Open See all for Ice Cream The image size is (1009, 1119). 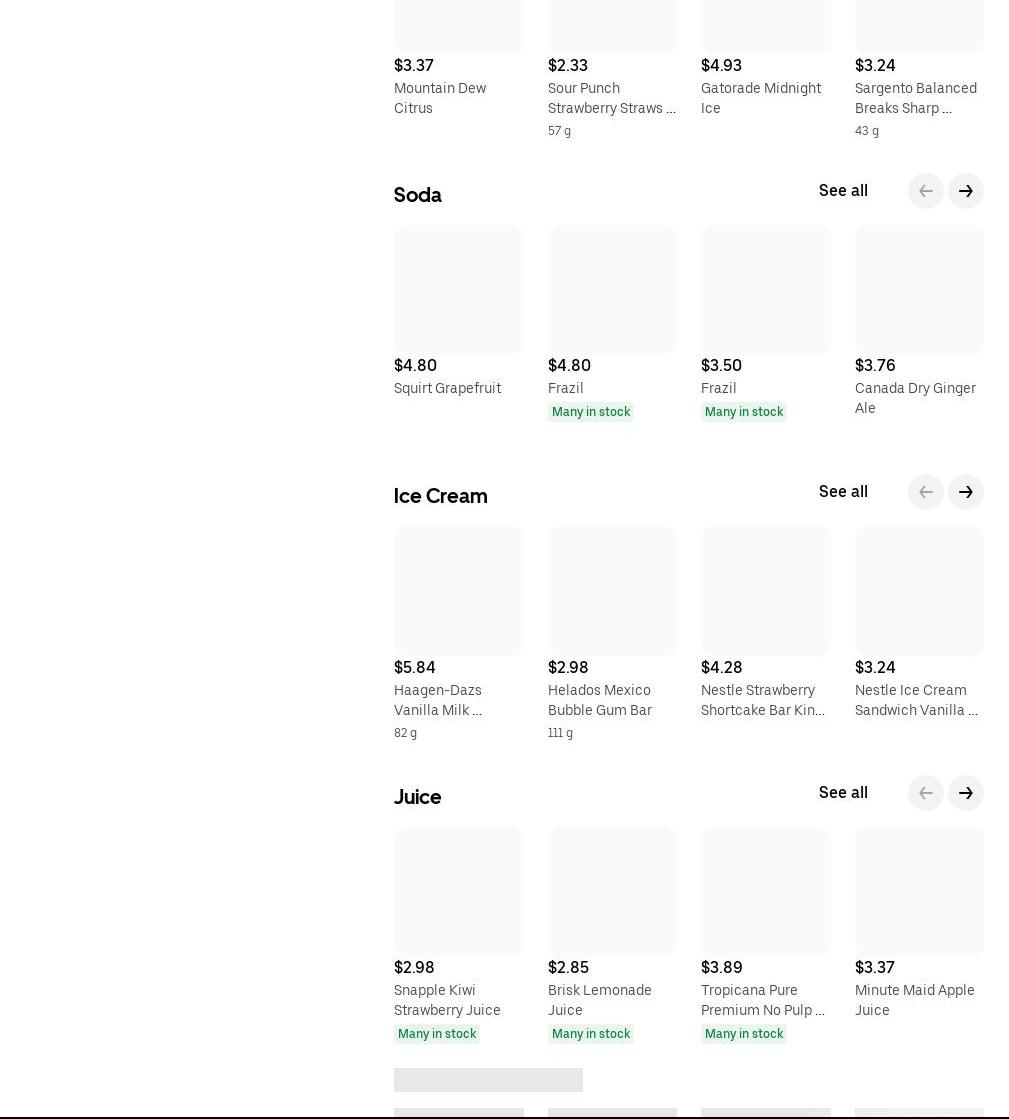click(x=843, y=492)
